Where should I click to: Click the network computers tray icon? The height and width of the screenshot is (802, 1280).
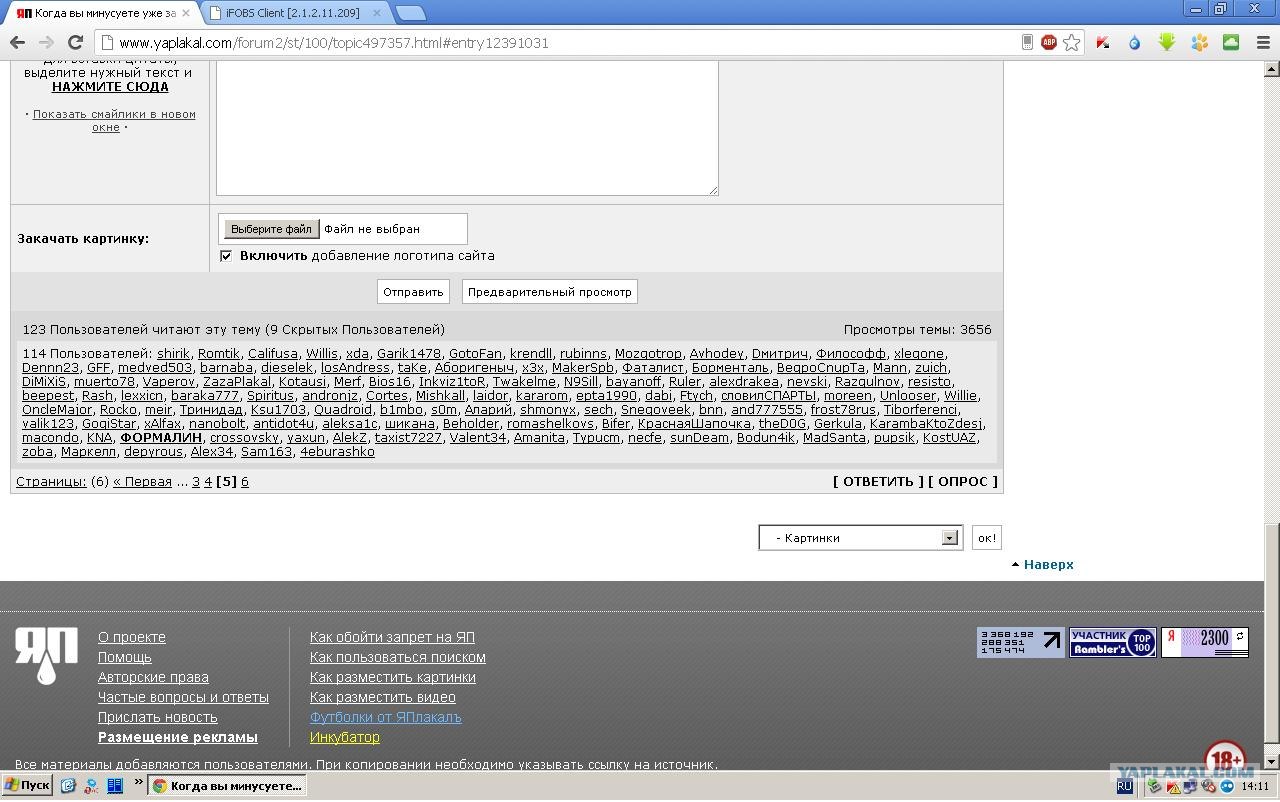[1192, 787]
